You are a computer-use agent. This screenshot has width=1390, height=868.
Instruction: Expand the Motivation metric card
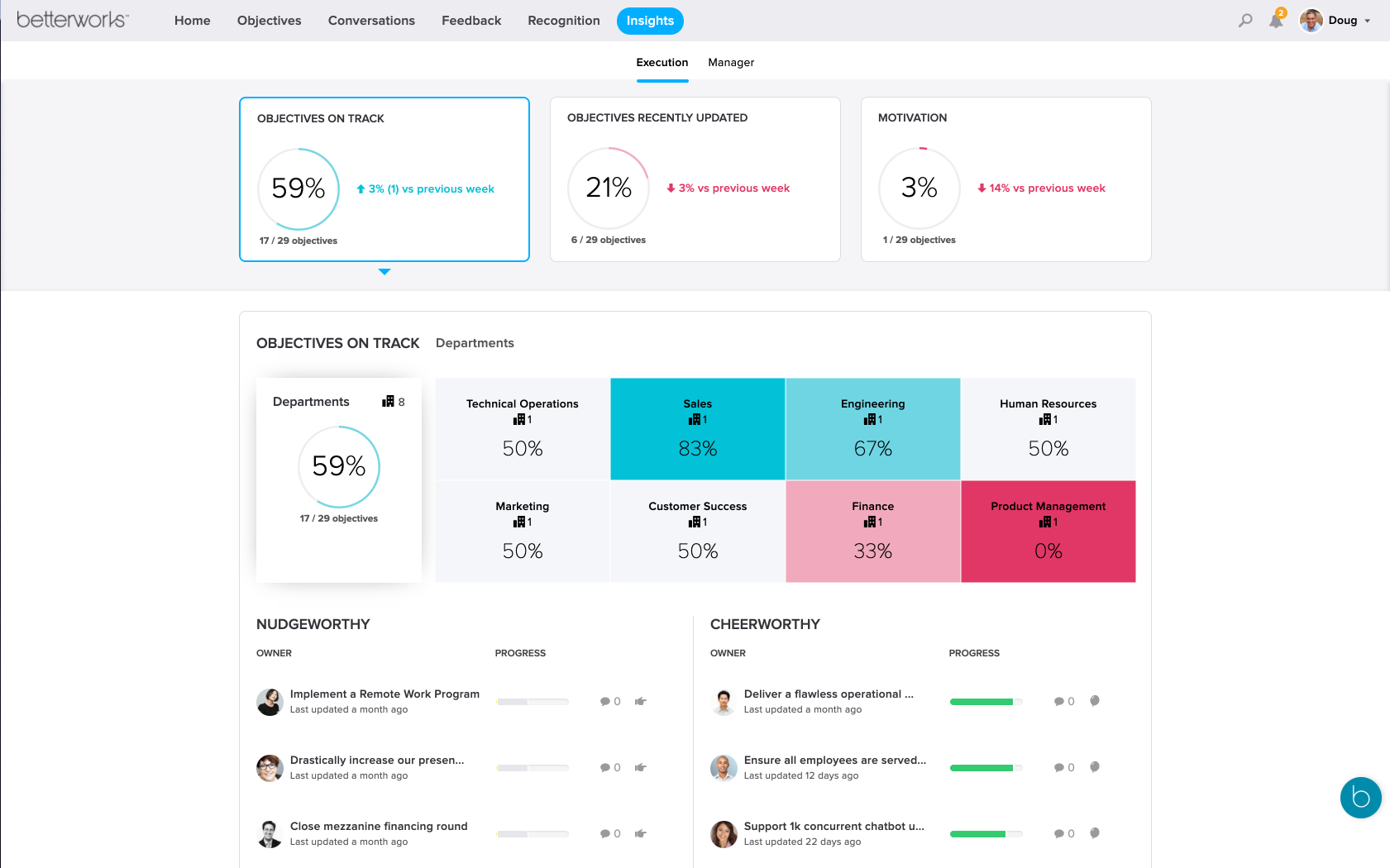1005,179
